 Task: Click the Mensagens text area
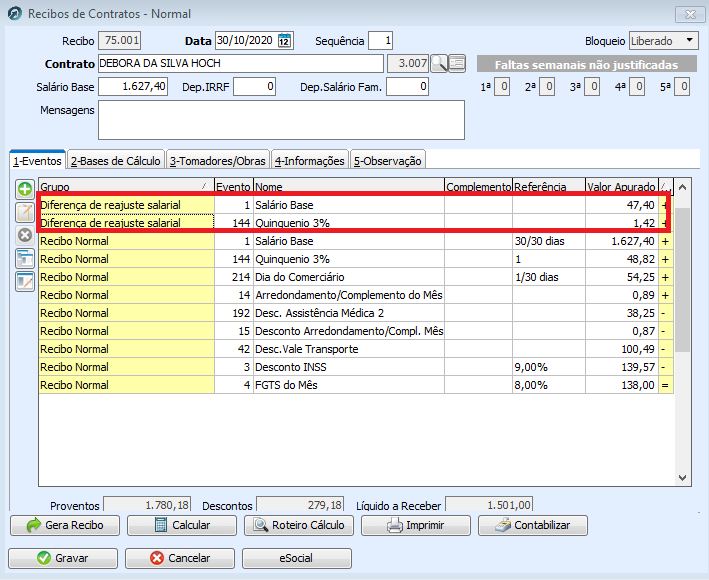281,120
